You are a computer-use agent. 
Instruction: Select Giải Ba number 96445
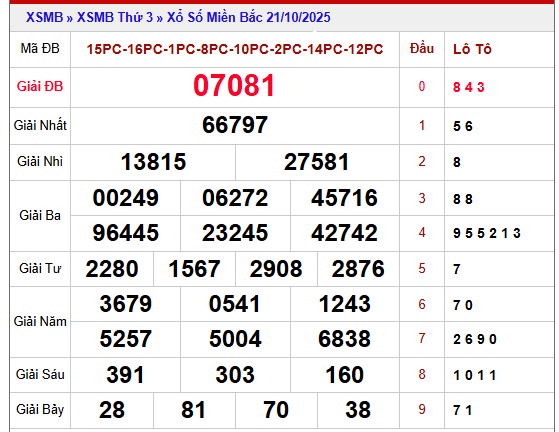click(x=125, y=233)
